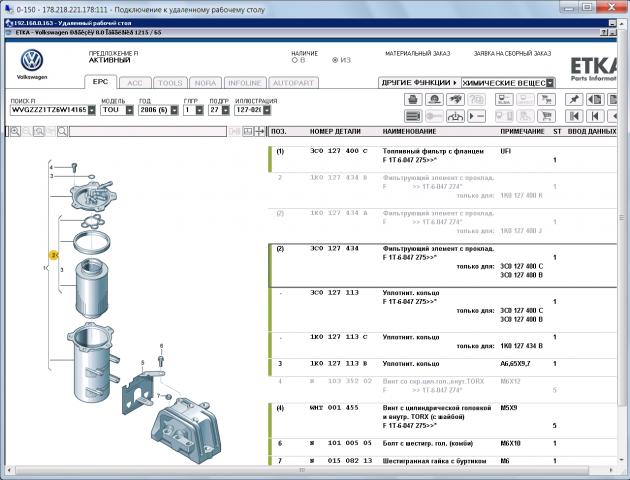The height and width of the screenshot is (480, 630).
Task: Select part number 3C0 127 113
Action: 334,293
